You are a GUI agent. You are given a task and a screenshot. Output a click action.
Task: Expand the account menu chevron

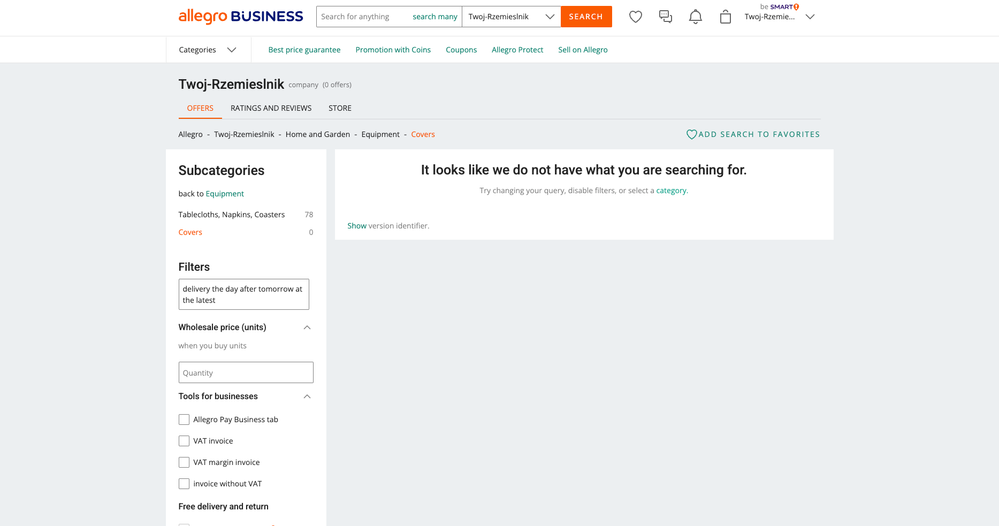810,17
